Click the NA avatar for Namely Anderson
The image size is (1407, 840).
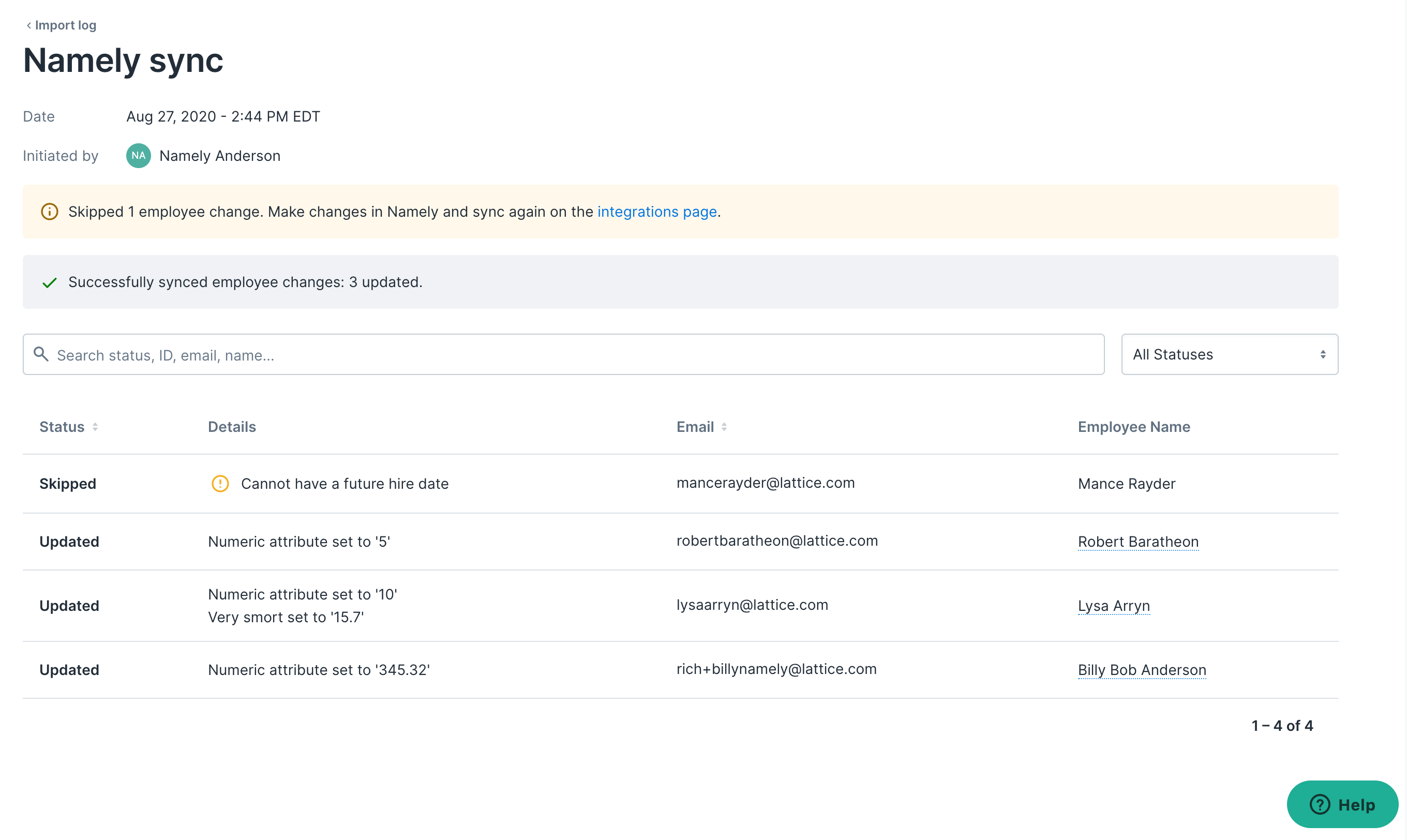[138, 156]
